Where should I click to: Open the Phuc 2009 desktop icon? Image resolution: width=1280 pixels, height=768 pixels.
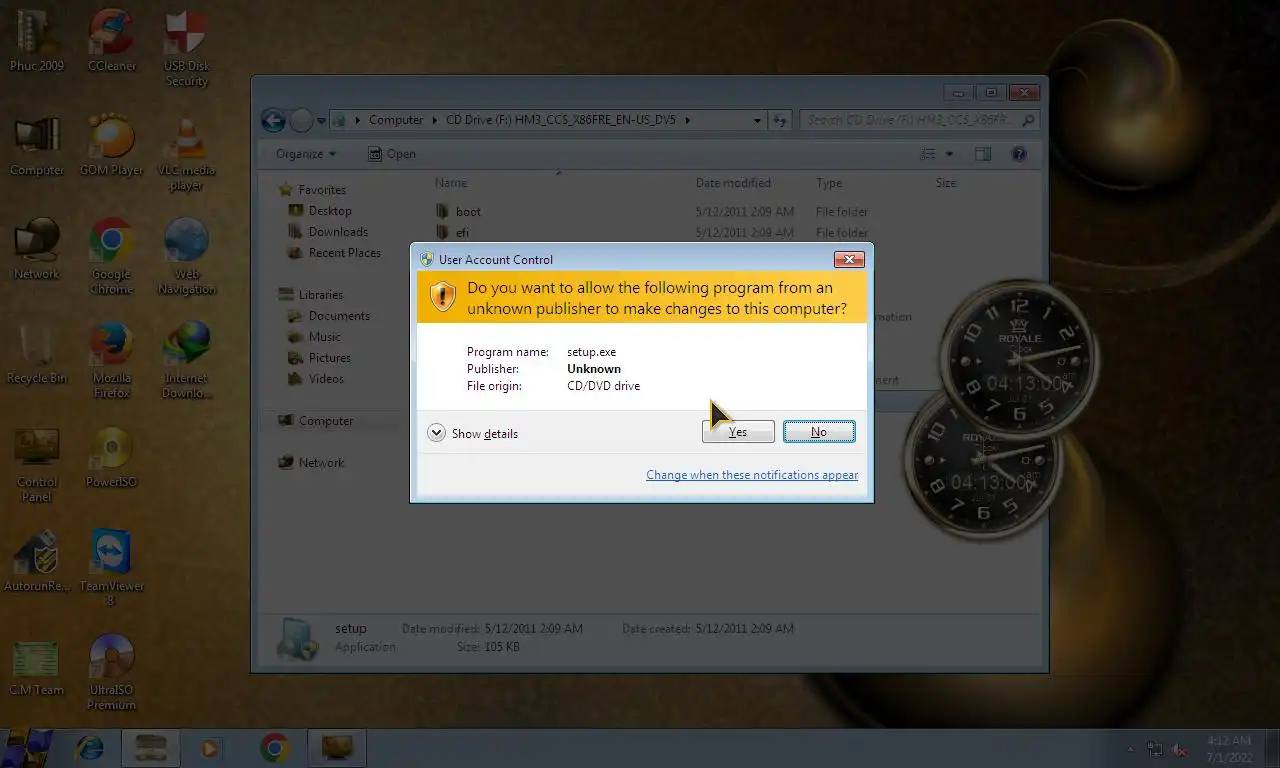37,40
